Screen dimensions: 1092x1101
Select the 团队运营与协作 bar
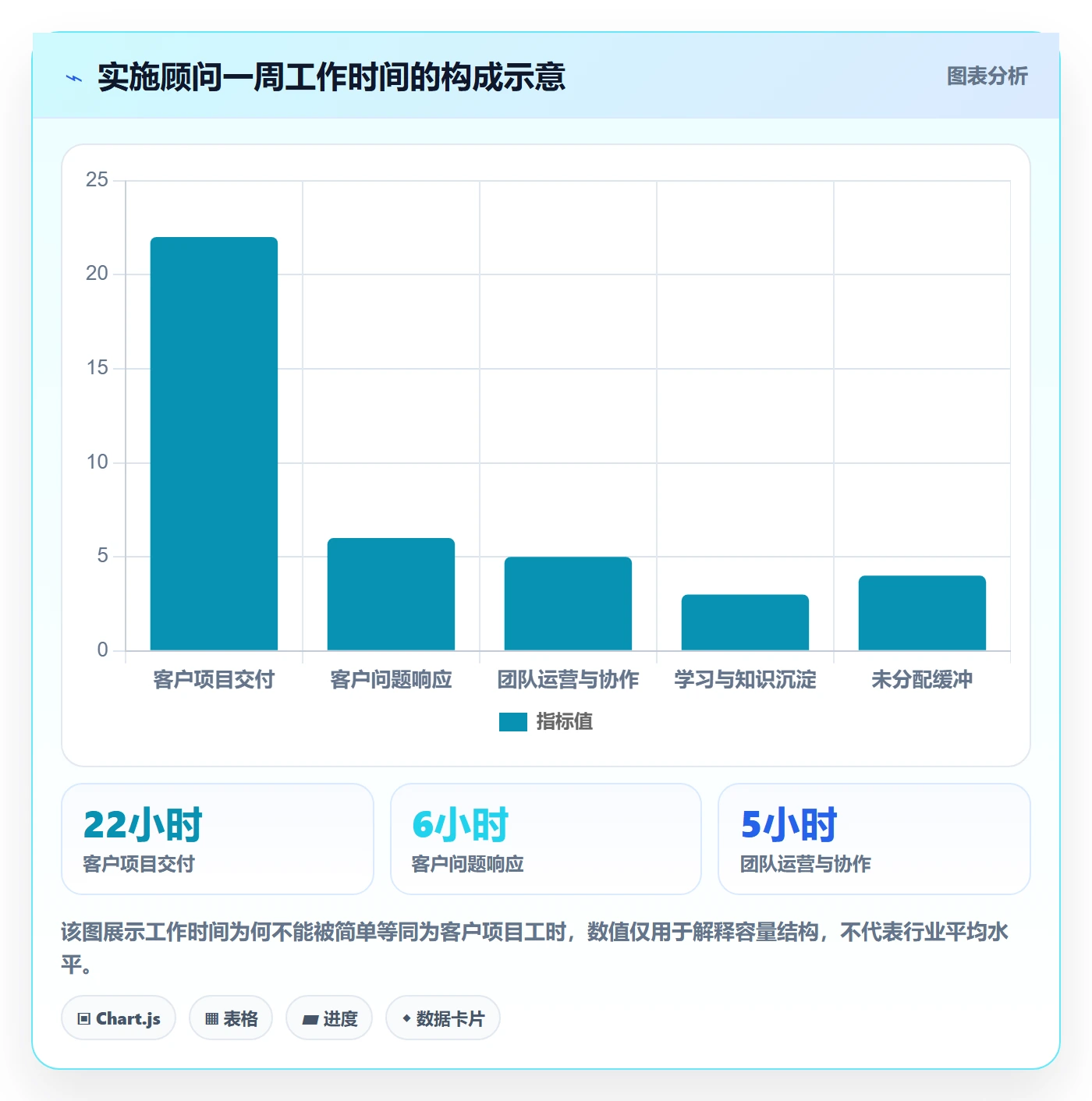tap(568, 604)
